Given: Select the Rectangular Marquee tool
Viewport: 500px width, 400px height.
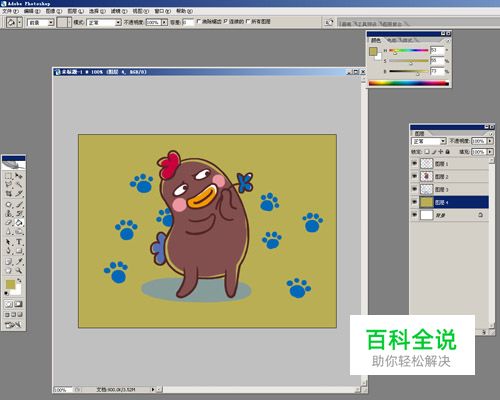Looking at the screenshot, I should click(9, 176).
